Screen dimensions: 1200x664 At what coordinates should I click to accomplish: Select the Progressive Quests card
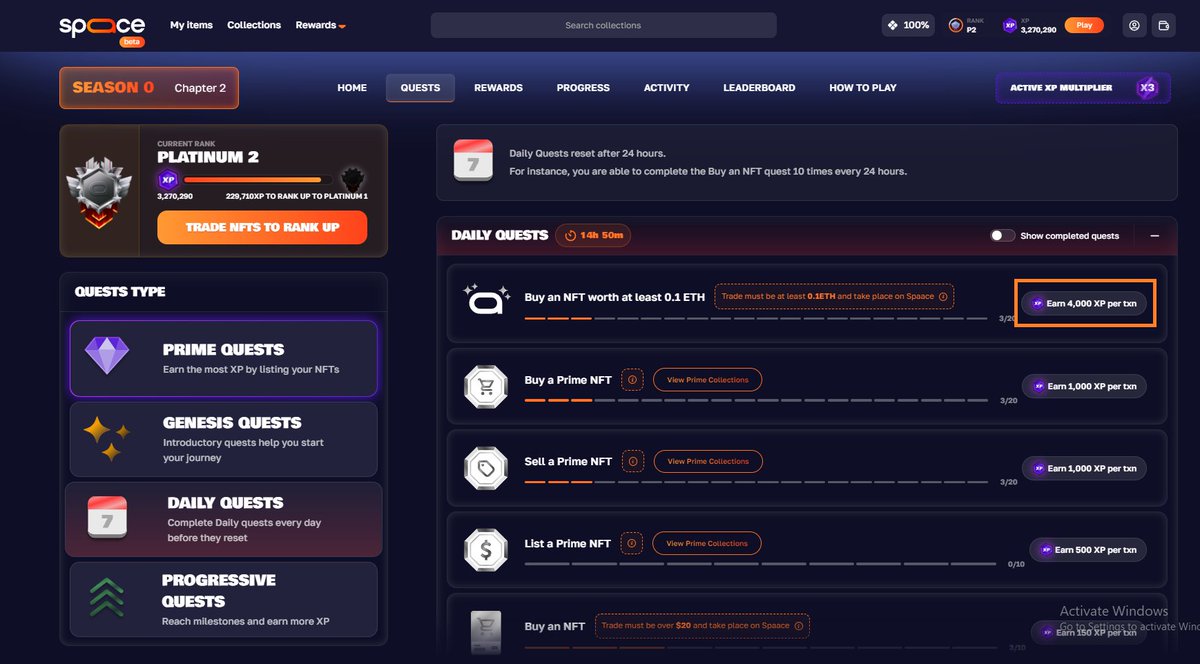pyautogui.click(x=223, y=600)
